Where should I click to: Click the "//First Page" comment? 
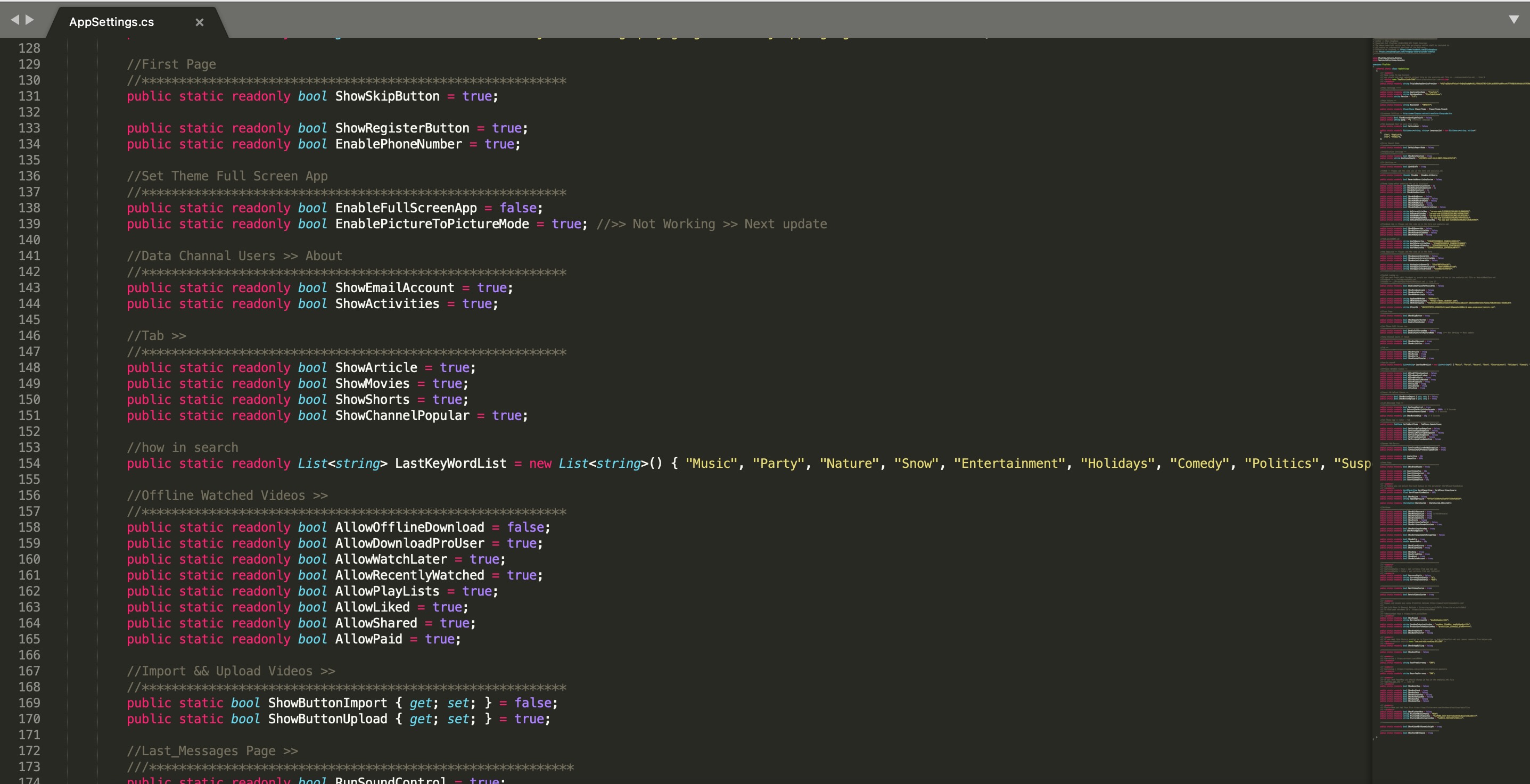pyautogui.click(x=171, y=64)
